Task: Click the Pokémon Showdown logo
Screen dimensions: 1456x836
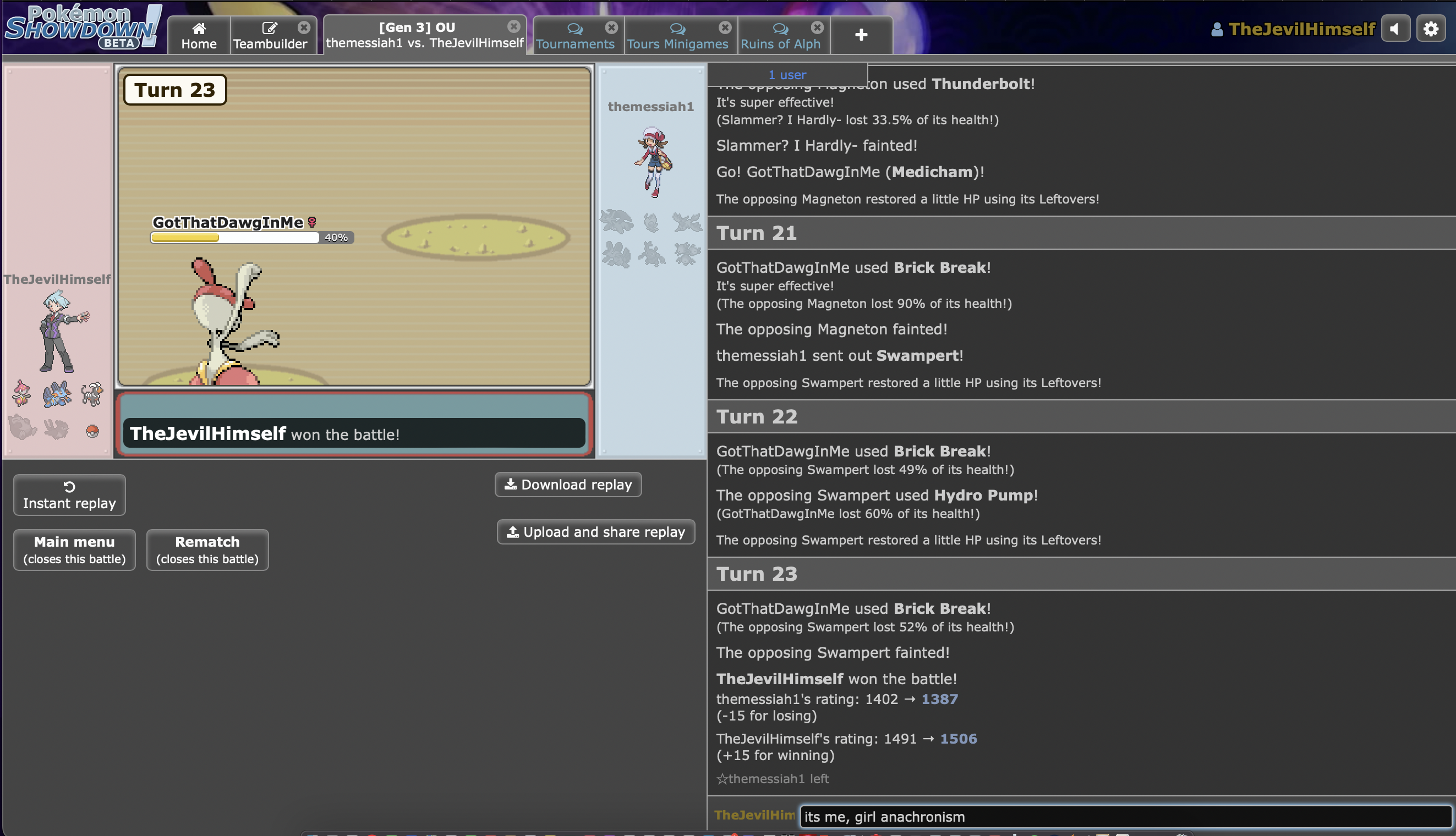Action: (x=83, y=26)
